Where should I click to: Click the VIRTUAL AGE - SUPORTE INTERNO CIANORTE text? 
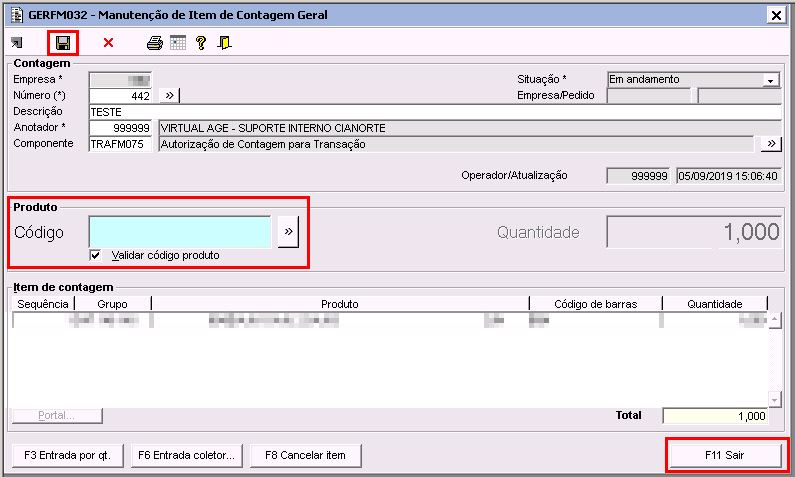click(x=273, y=128)
